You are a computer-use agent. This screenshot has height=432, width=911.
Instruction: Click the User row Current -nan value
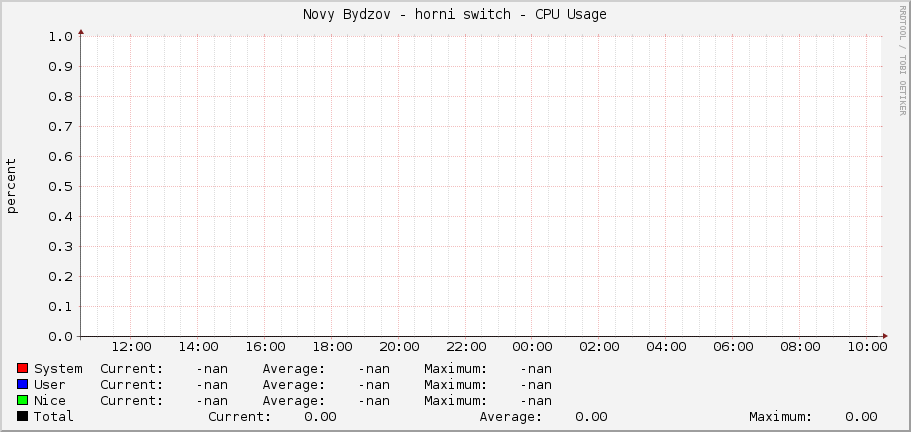click(x=212, y=384)
